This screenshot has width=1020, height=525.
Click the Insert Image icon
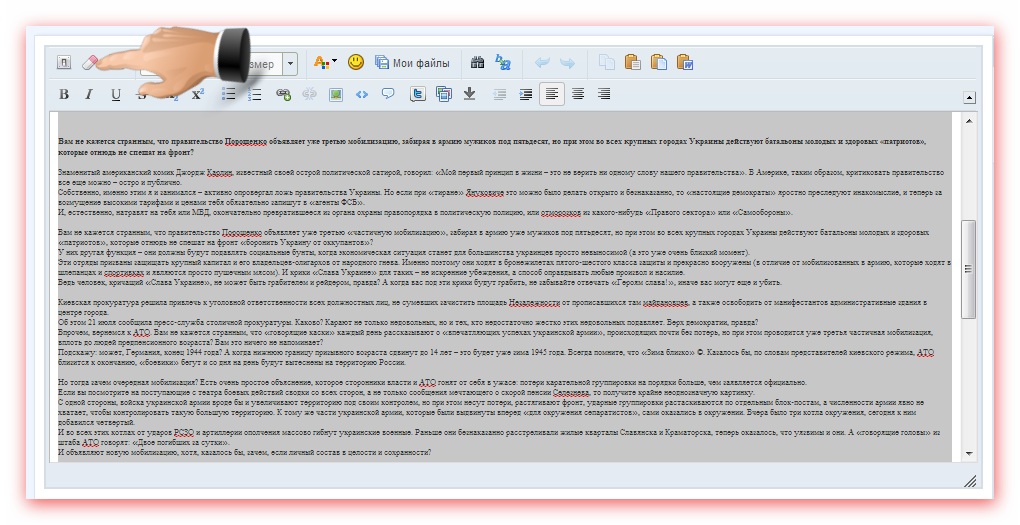(x=336, y=94)
